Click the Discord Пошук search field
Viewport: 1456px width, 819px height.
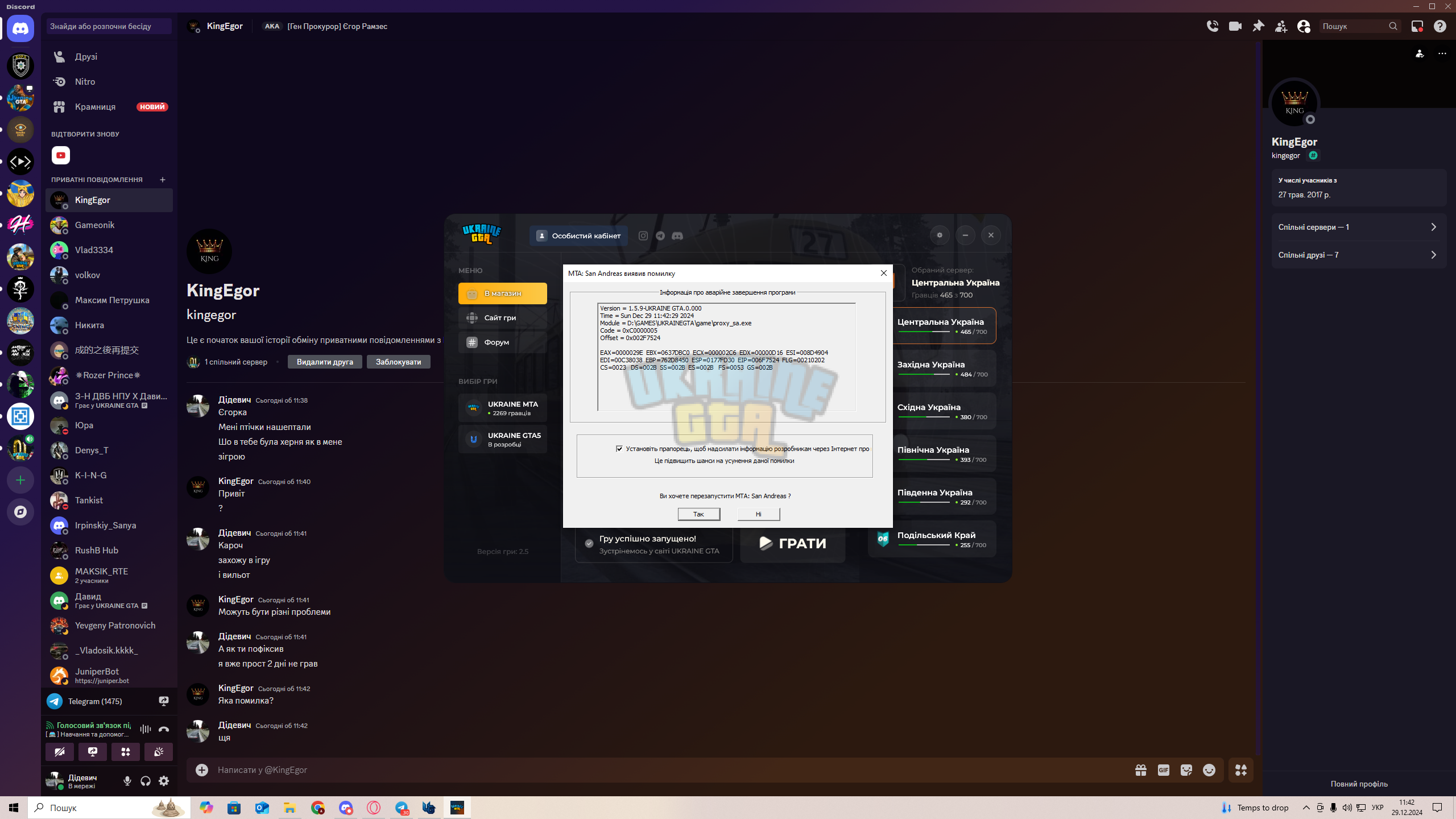point(1359,26)
